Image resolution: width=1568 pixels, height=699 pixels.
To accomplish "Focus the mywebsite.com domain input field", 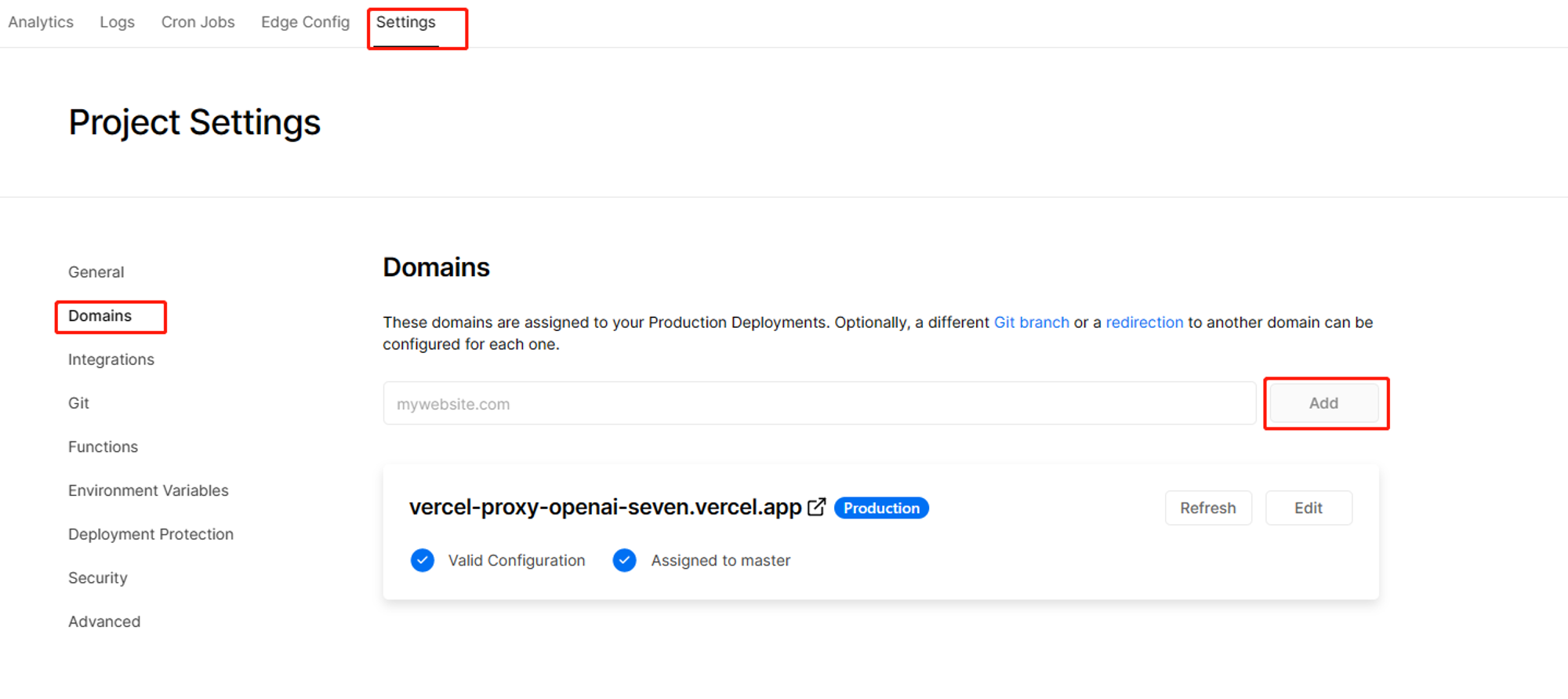I will [x=819, y=403].
